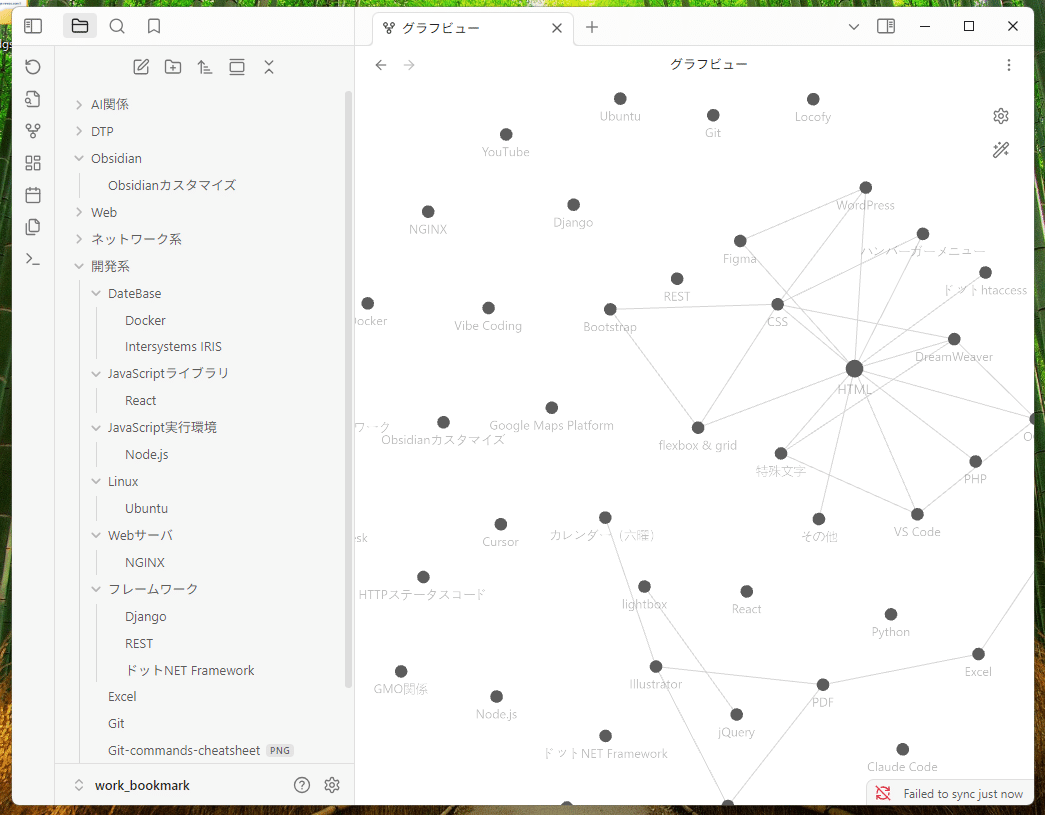Open the React note in tree
Viewport: 1045px width, 815px height.
(141, 401)
